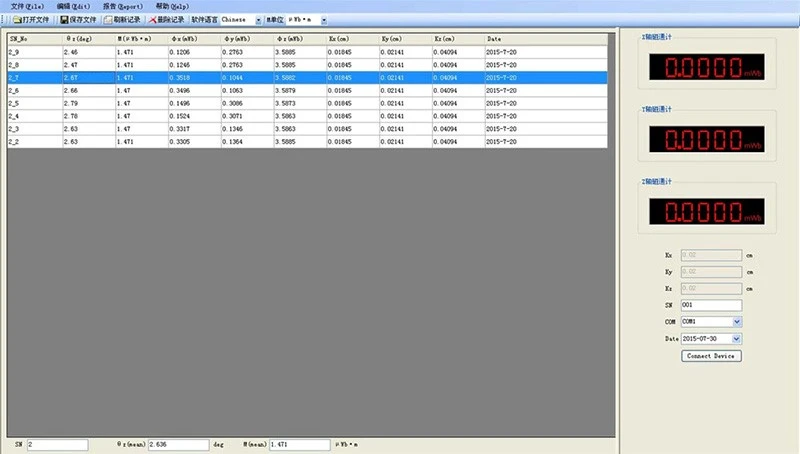Open the Report menu

(x=123, y=6)
